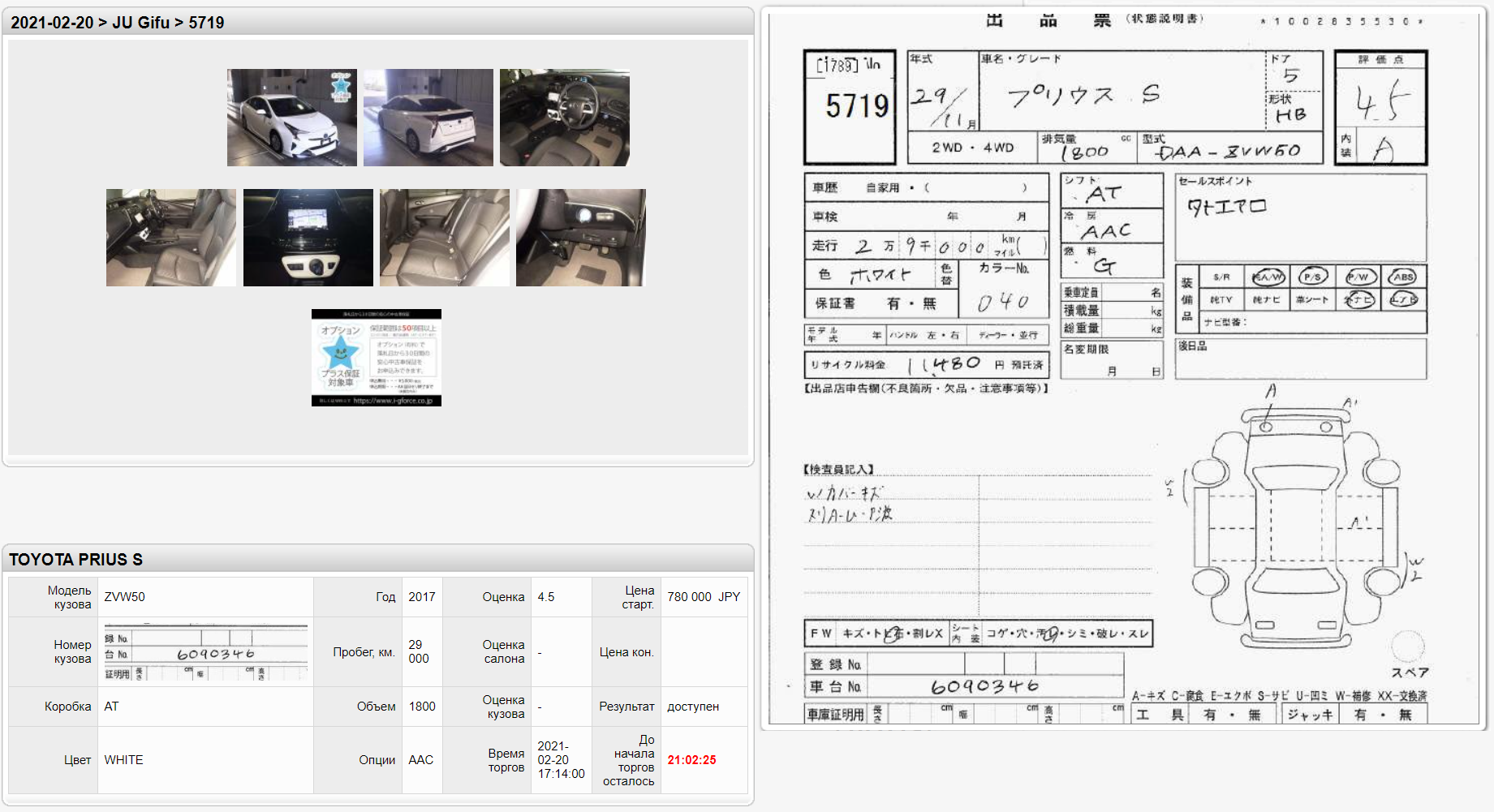1494x812 pixels.
Task: Click the red countdown timer 21:02:25
Action: [x=691, y=760]
